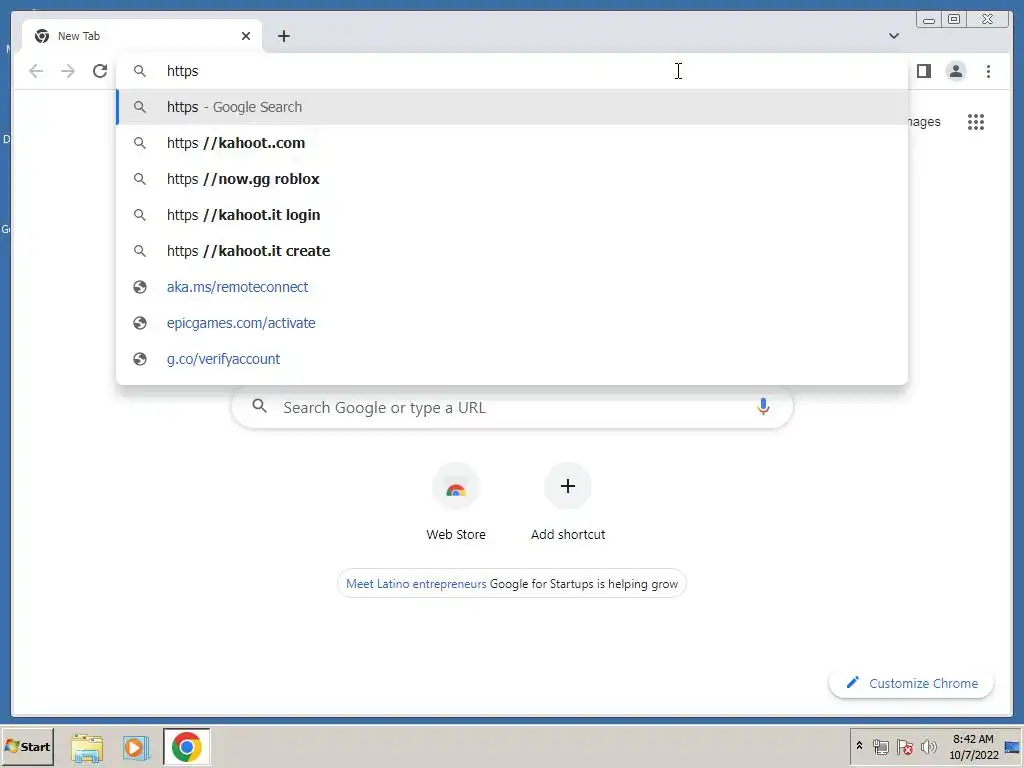Choose the 'https //kahoot.it create' suggestion

(x=512, y=251)
